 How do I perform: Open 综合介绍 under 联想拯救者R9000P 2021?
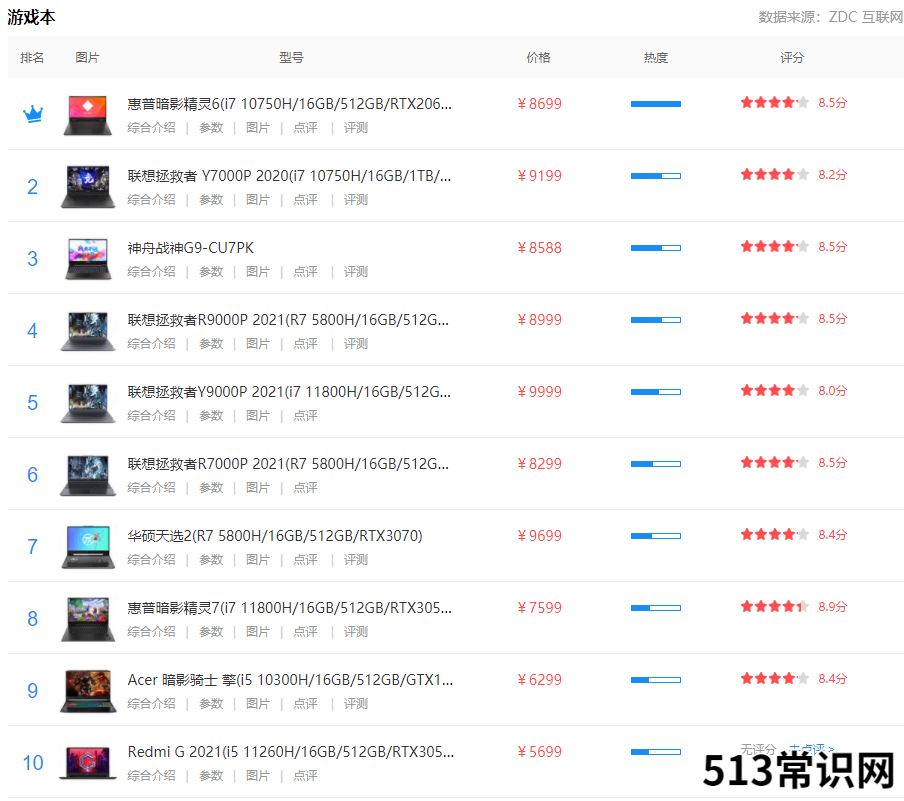pyautogui.click(x=151, y=344)
